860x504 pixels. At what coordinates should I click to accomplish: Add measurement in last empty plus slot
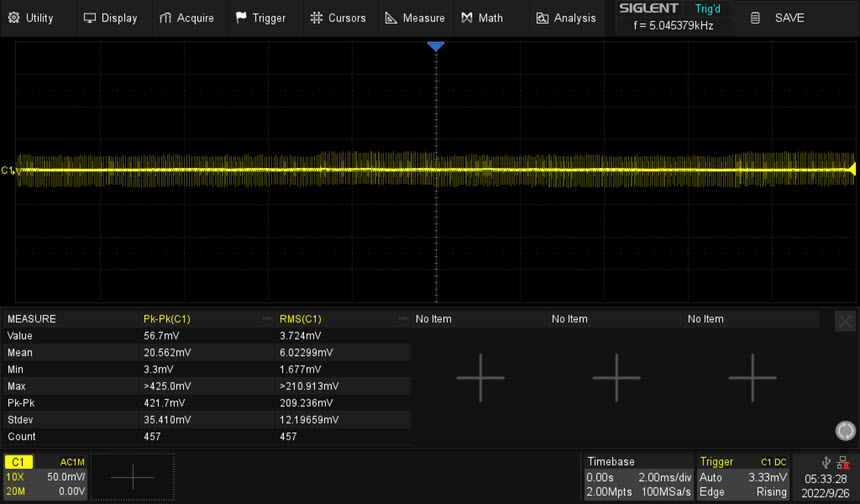(752, 378)
